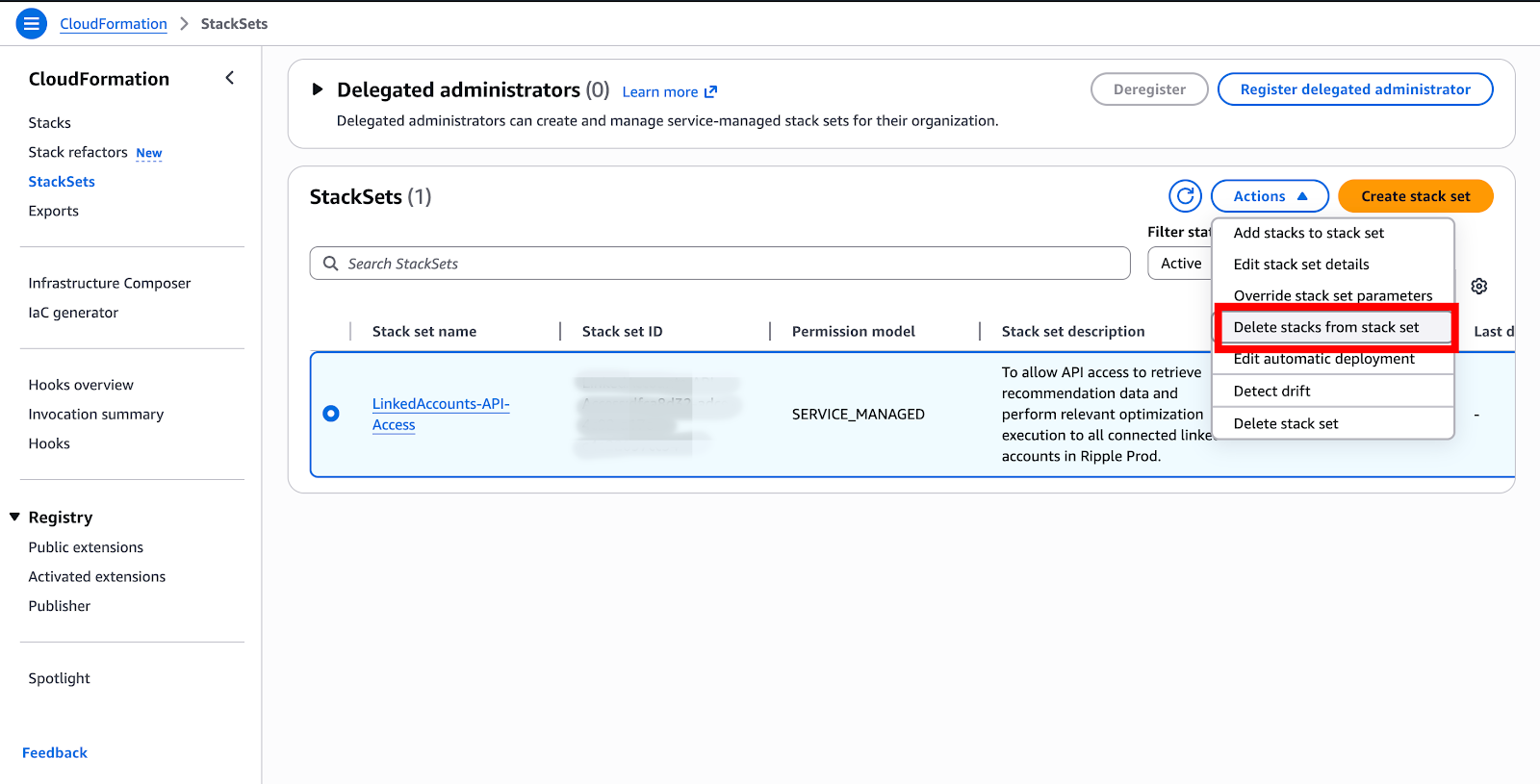Select Detect drift menu entry
This screenshot has height=784, width=1540.
pyautogui.click(x=1271, y=392)
